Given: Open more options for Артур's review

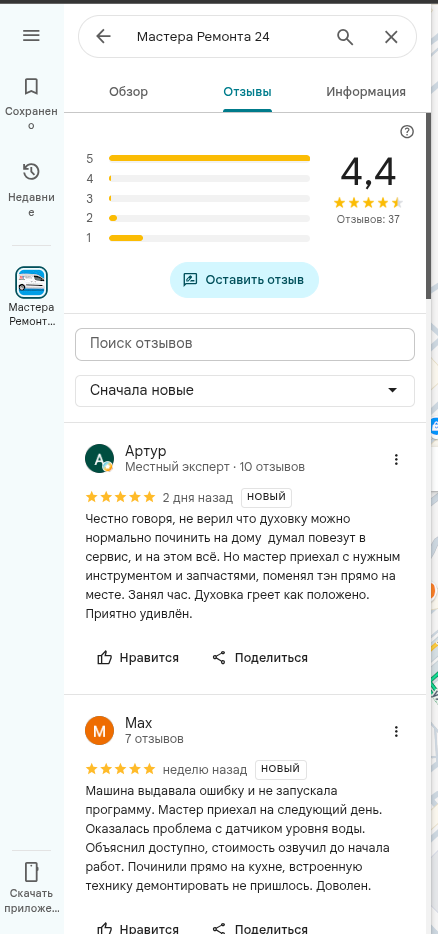Looking at the screenshot, I should [x=396, y=459].
